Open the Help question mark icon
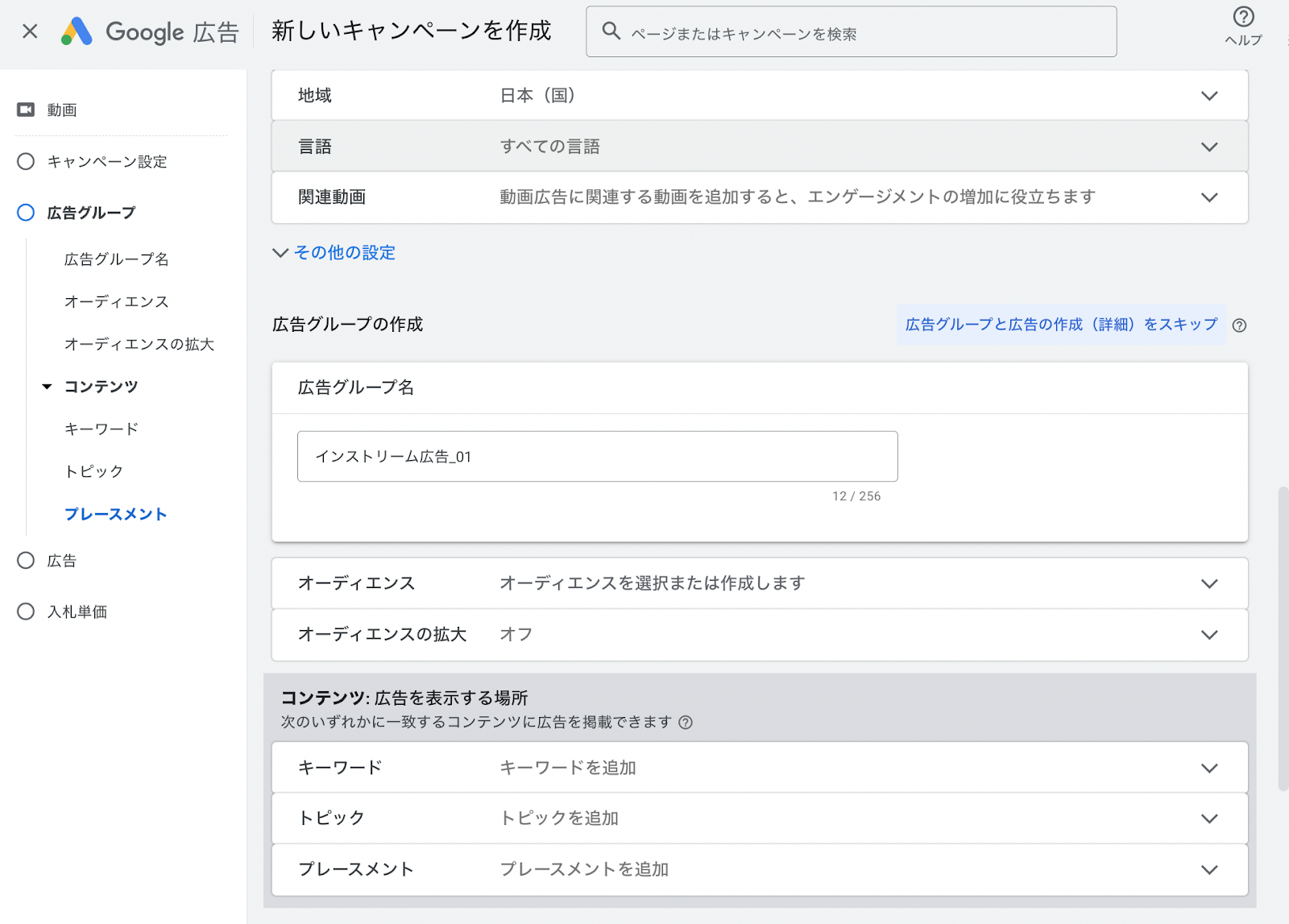Image resolution: width=1289 pixels, height=924 pixels. tap(1243, 17)
